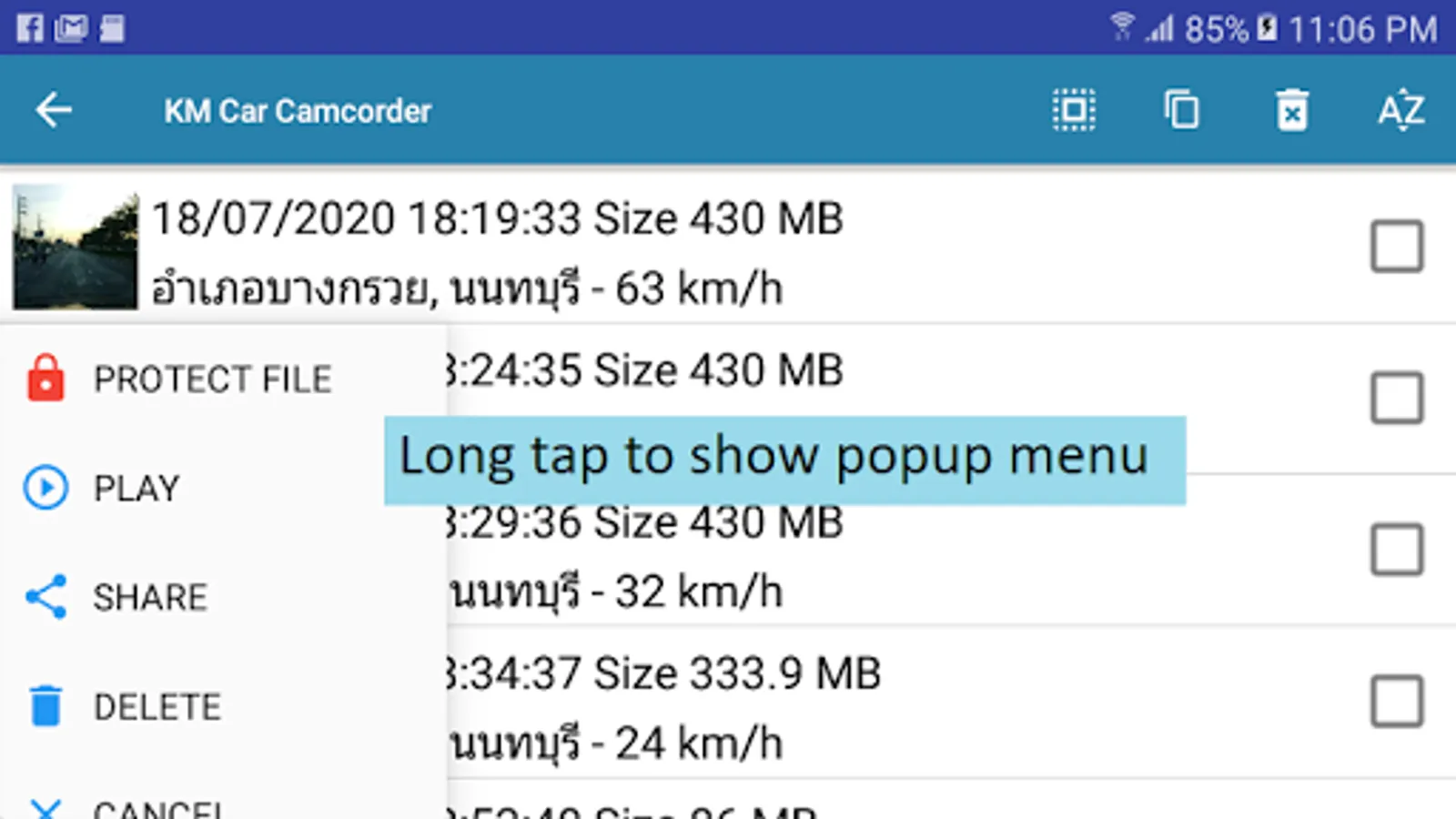Open Gmail notification in status bar
Image resolution: width=1456 pixels, height=819 pixels.
click(70, 28)
